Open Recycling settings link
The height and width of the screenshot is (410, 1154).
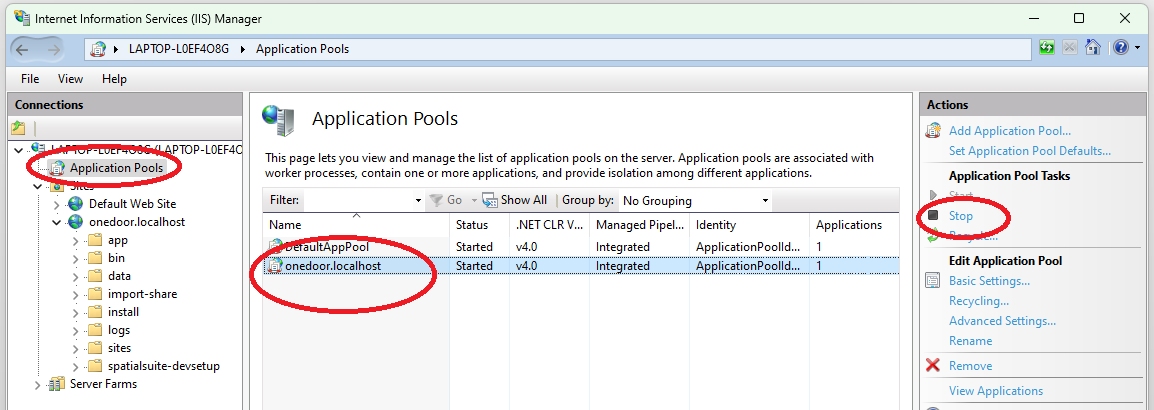point(979,301)
